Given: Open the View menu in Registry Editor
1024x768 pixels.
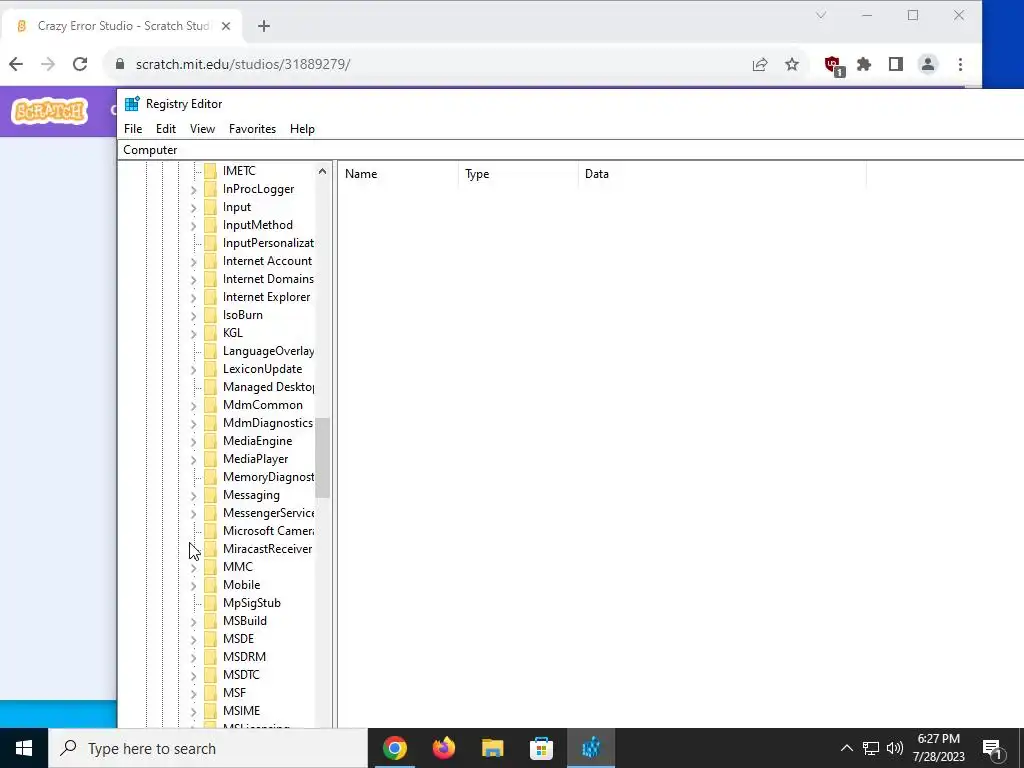Looking at the screenshot, I should pyautogui.click(x=202, y=129).
